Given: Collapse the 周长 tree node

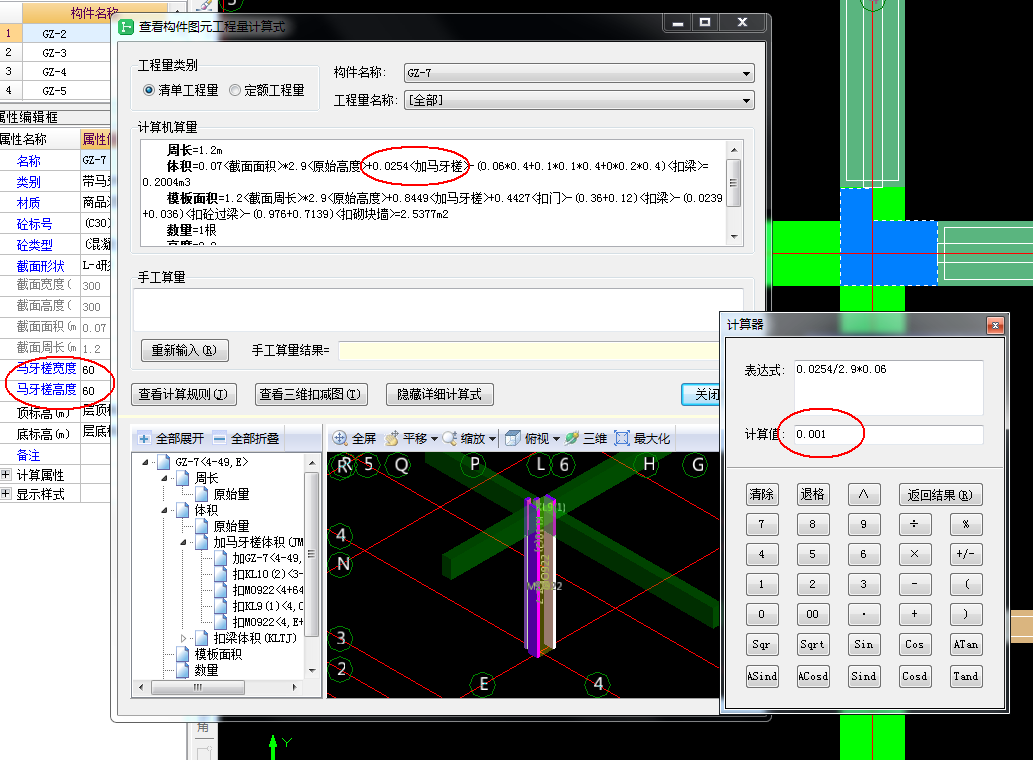Looking at the screenshot, I should pyautogui.click(x=164, y=478).
